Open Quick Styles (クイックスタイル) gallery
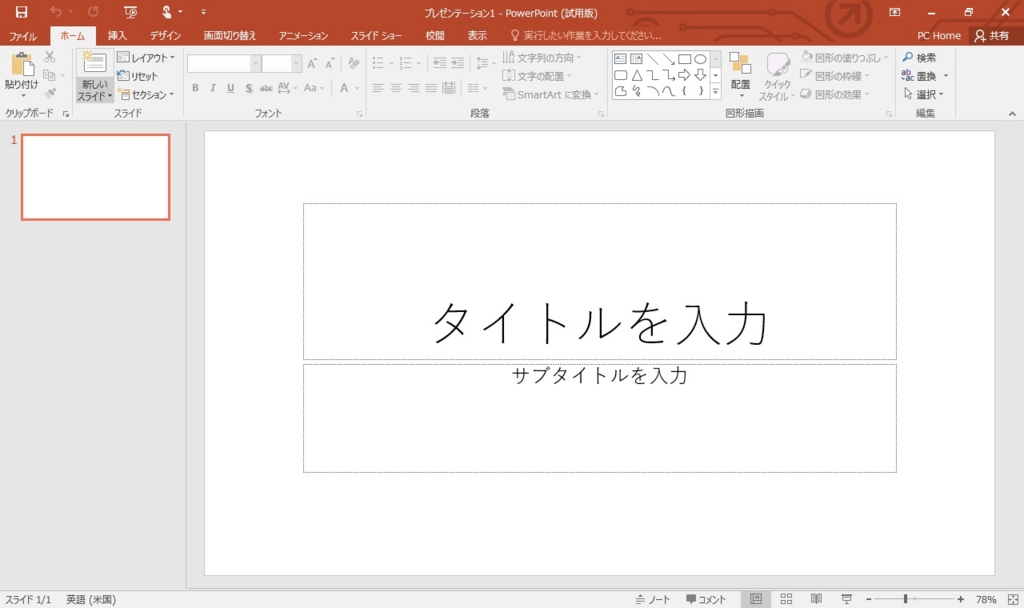The width and height of the screenshot is (1024, 608). click(777, 76)
